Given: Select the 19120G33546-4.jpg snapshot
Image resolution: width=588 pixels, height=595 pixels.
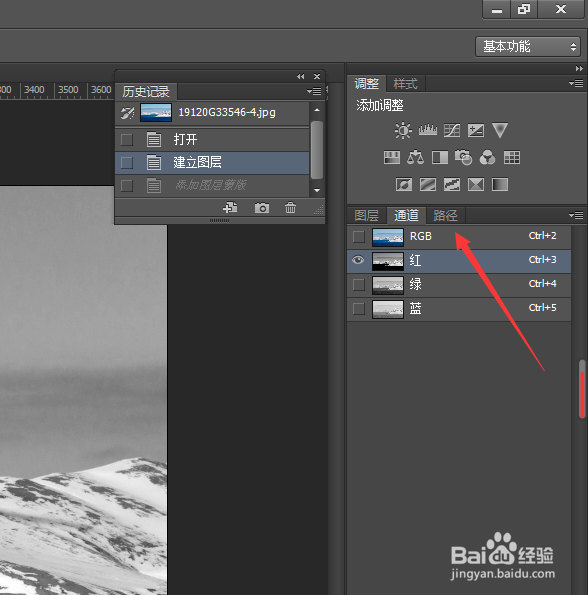Looking at the screenshot, I should click(x=212, y=113).
